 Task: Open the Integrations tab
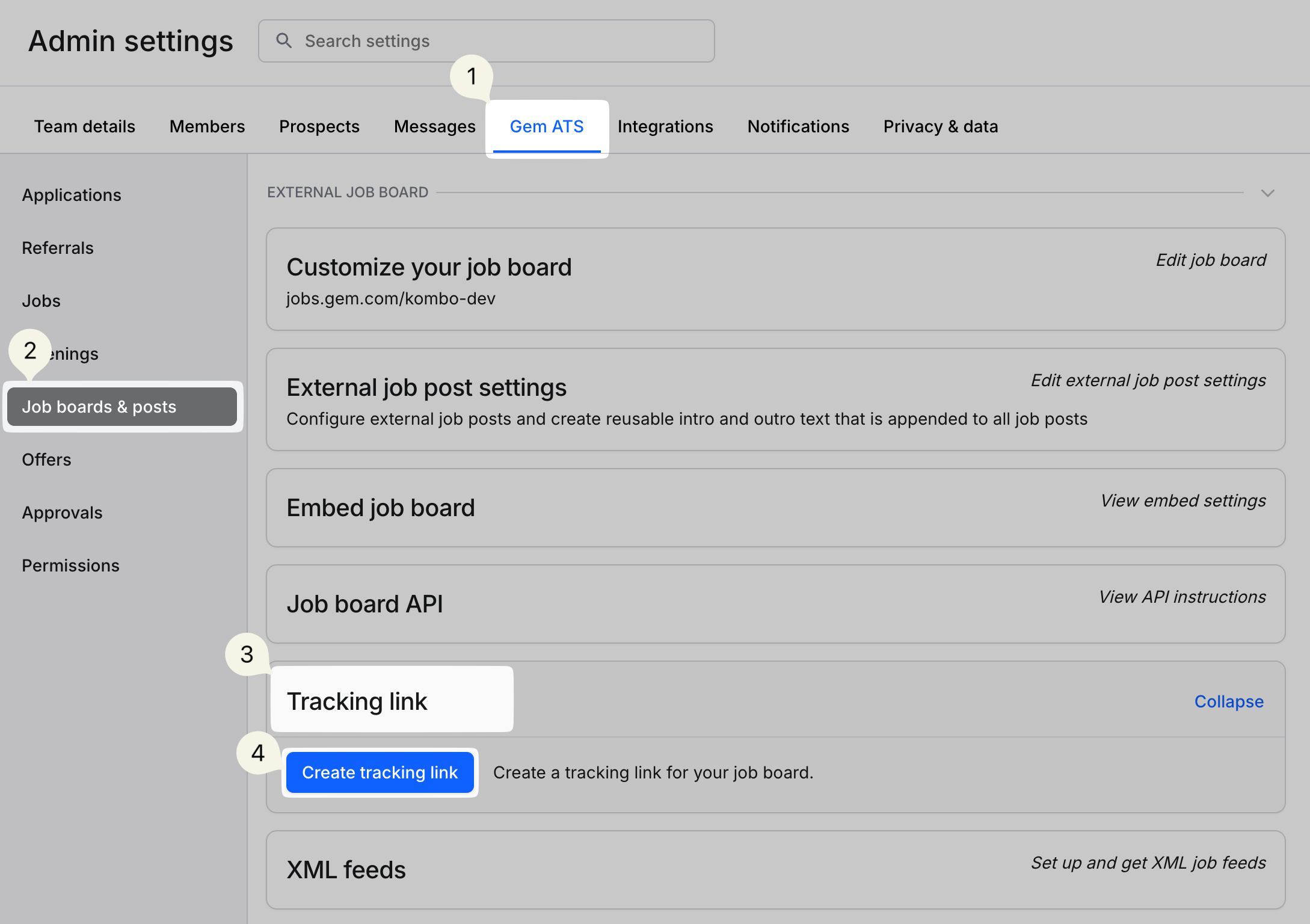pos(665,127)
